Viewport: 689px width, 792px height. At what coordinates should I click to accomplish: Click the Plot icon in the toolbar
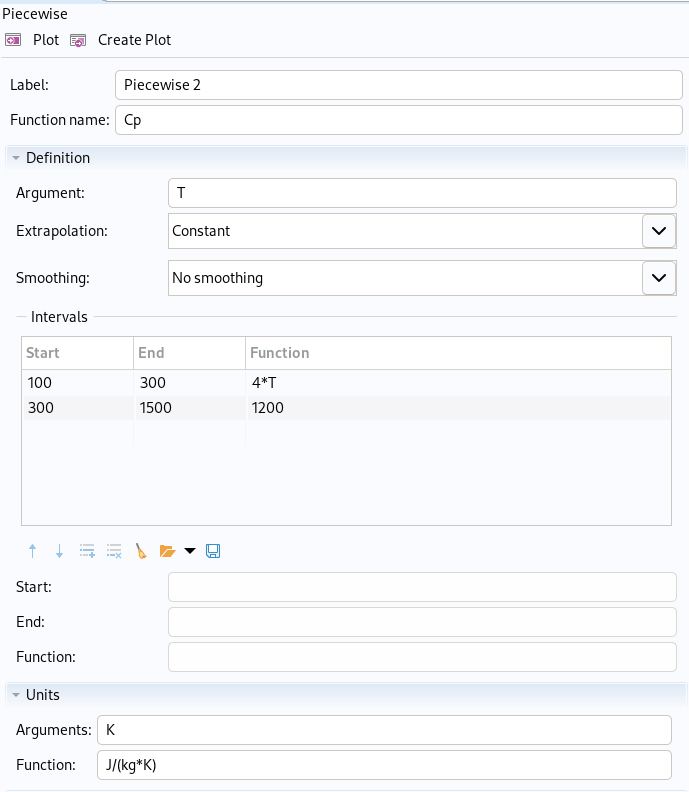click(14, 40)
